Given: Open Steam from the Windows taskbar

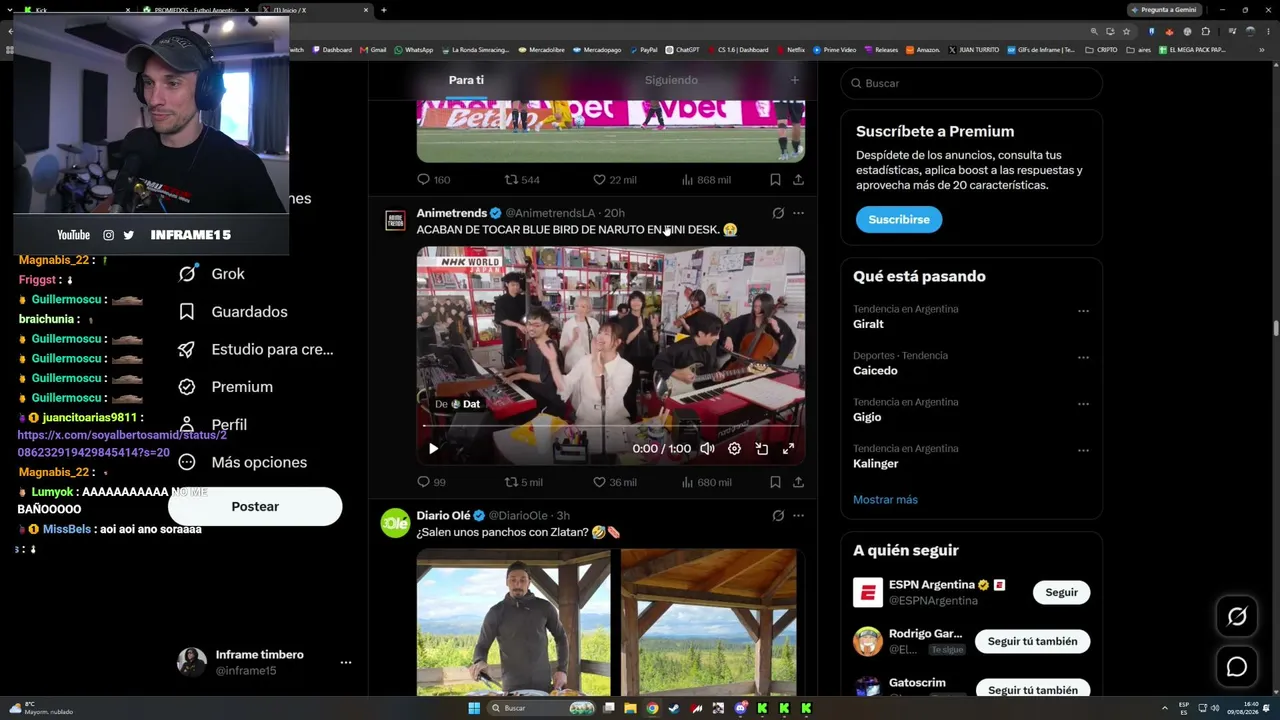Looking at the screenshot, I should point(674,708).
